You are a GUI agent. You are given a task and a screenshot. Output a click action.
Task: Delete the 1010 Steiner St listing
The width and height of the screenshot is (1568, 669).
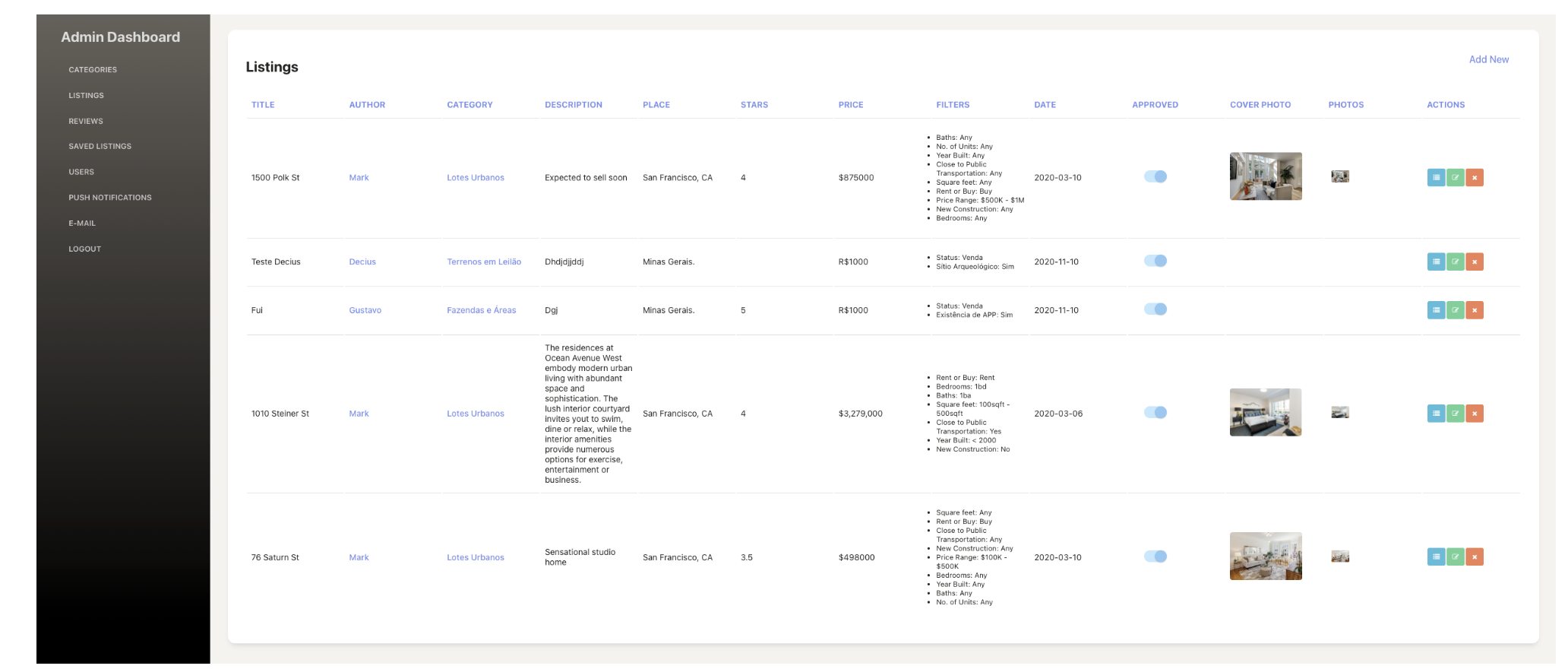point(1474,414)
